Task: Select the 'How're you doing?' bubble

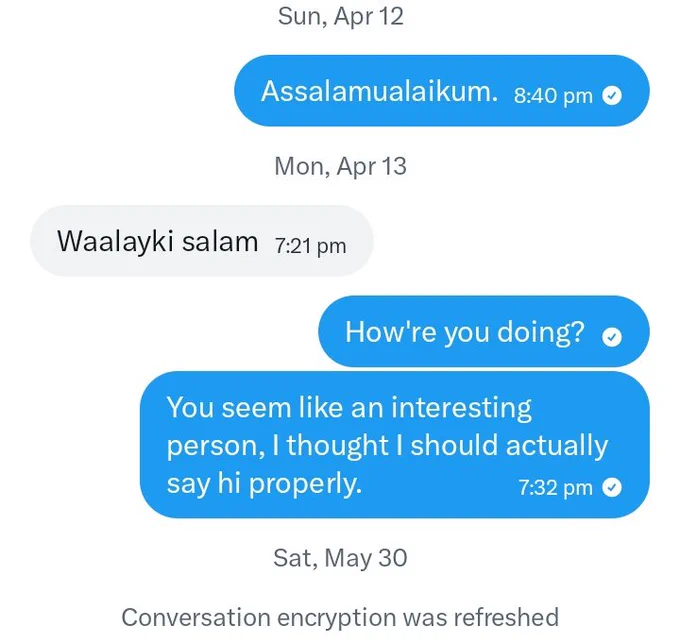Action: (484, 331)
